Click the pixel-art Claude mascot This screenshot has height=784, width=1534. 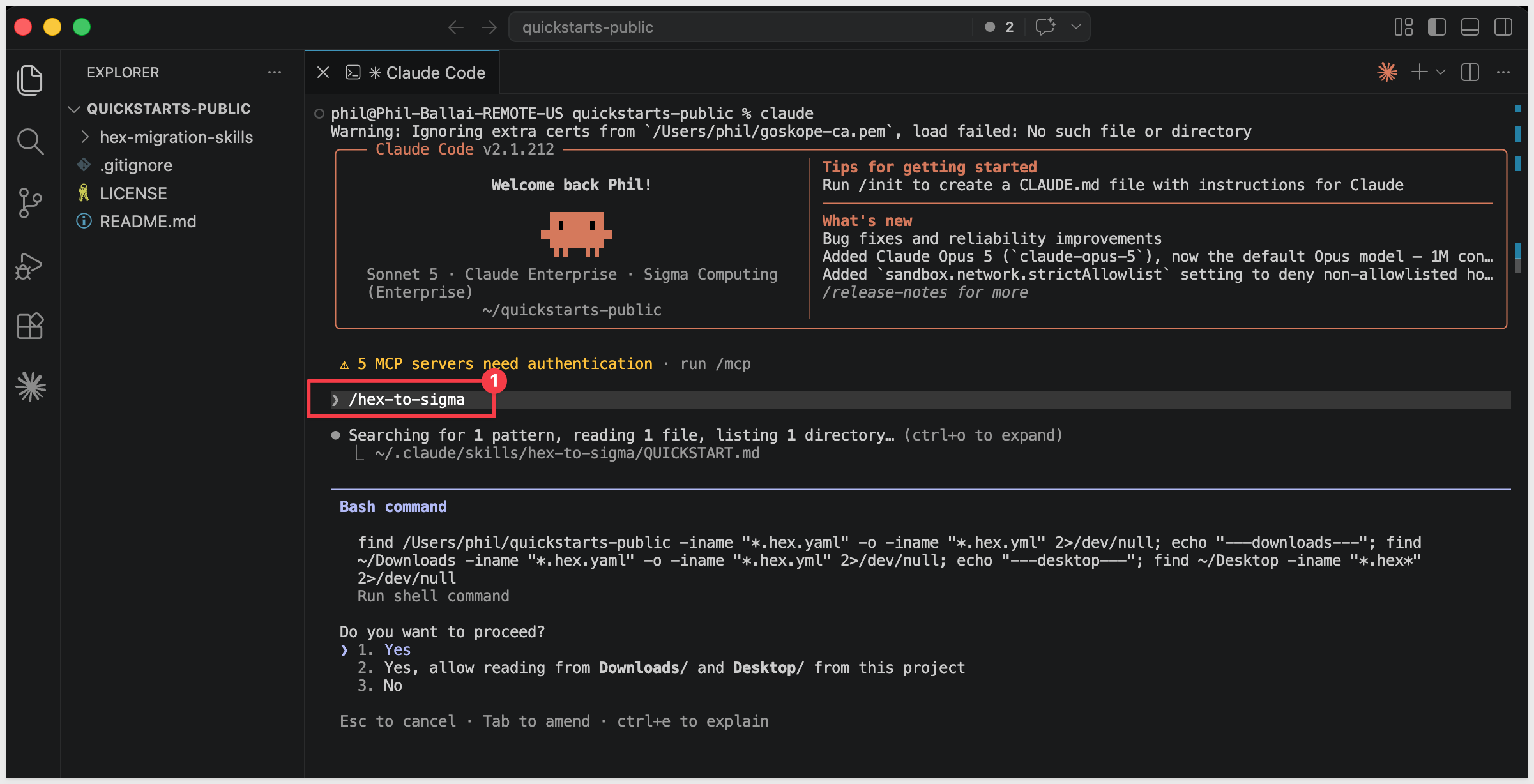pyautogui.click(x=577, y=234)
